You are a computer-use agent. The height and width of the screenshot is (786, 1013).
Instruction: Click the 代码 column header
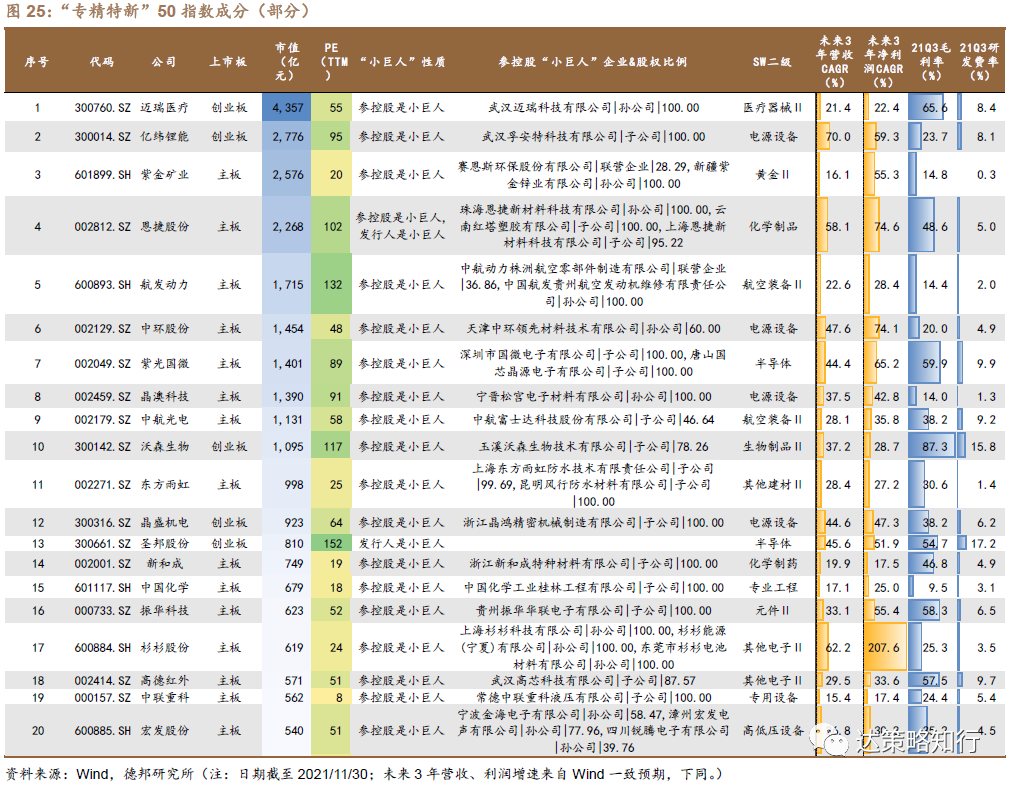(102, 62)
